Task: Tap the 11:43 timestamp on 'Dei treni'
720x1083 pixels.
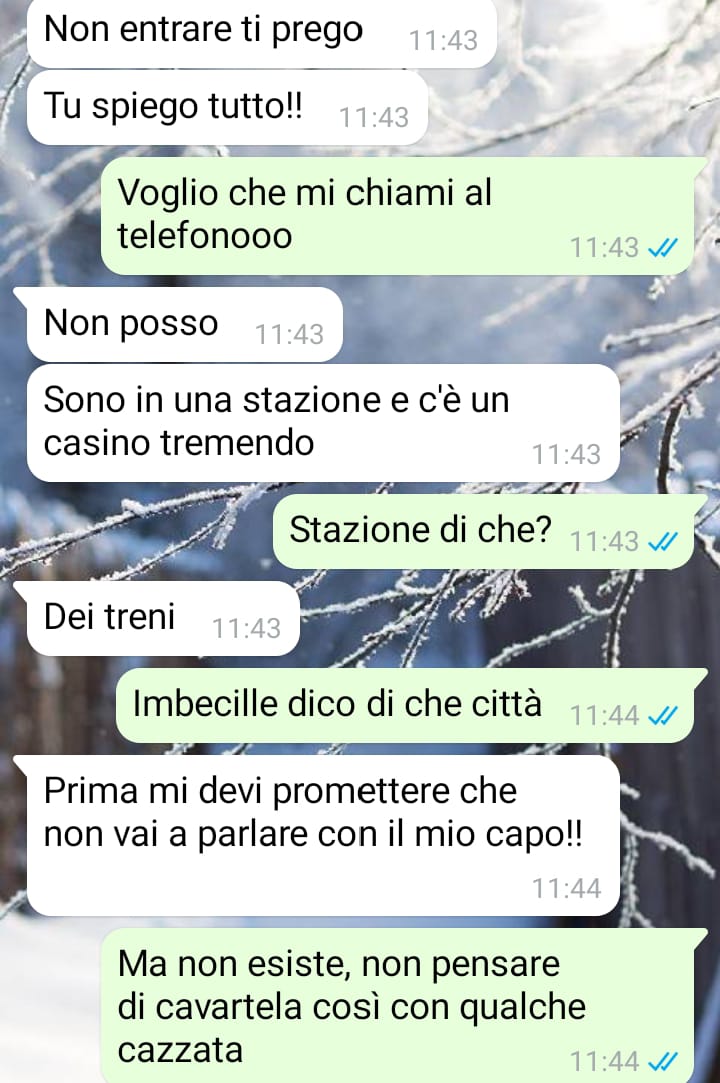Action: click(x=247, y=629)
